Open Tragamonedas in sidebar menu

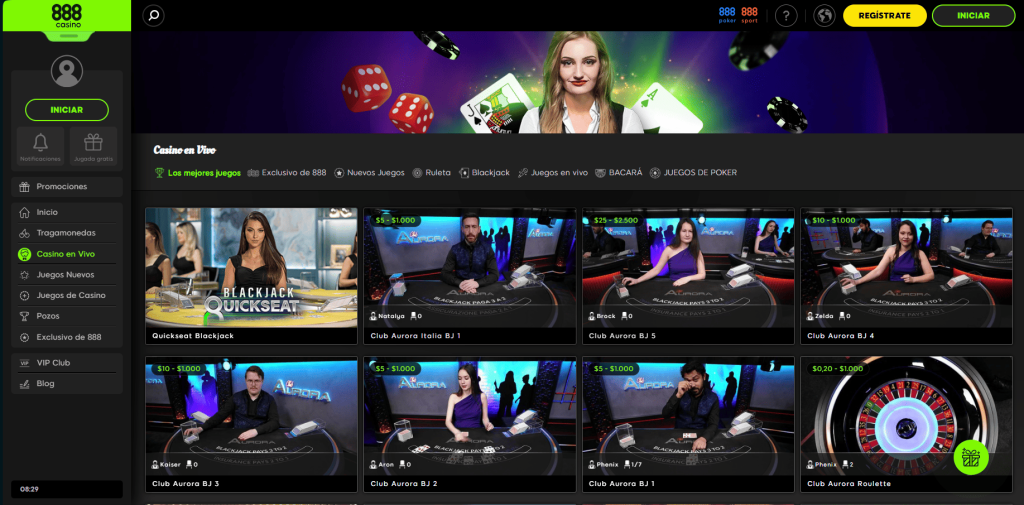click(67, 233)
